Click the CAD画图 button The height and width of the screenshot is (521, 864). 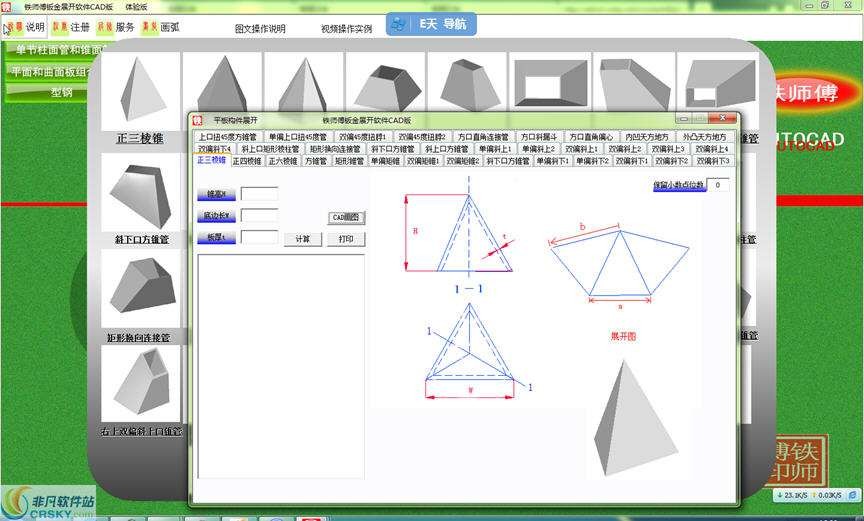click(345, 217)
